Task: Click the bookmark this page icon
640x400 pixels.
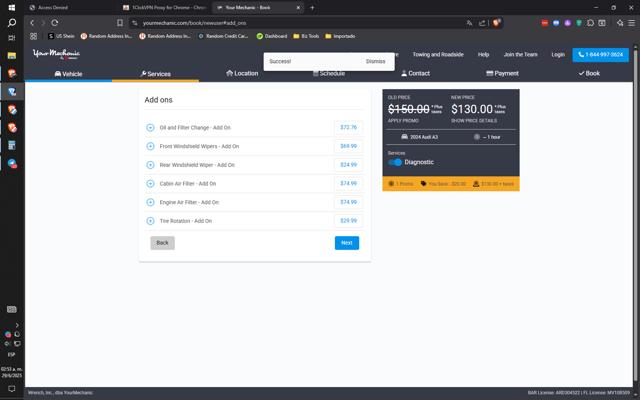Action: 120,23
